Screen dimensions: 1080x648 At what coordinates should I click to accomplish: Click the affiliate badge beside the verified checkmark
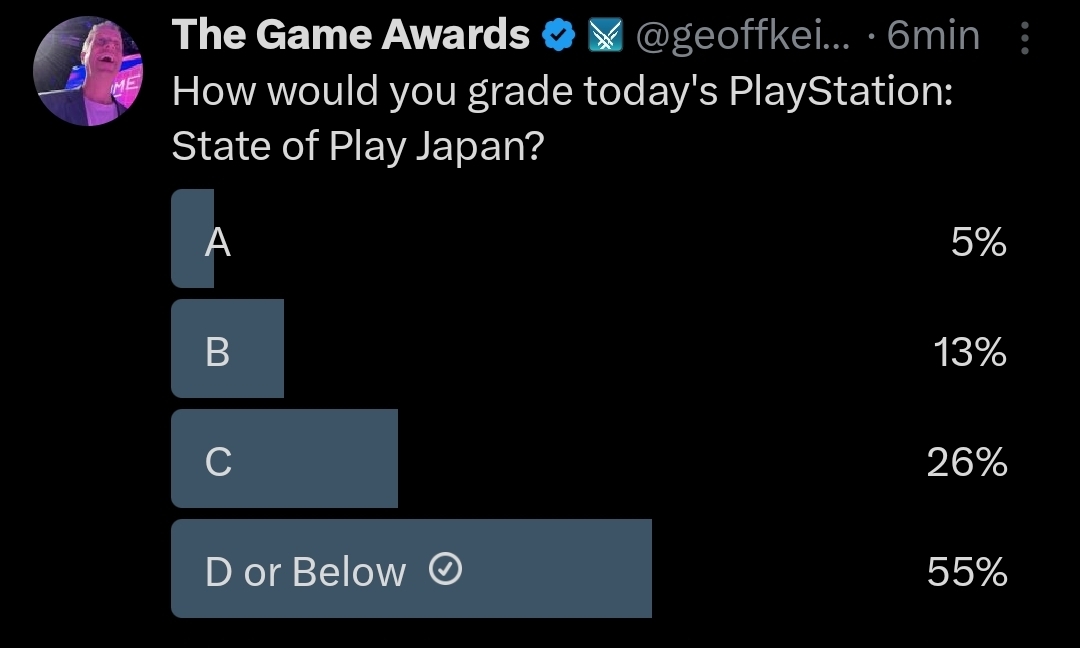[602, 37]
